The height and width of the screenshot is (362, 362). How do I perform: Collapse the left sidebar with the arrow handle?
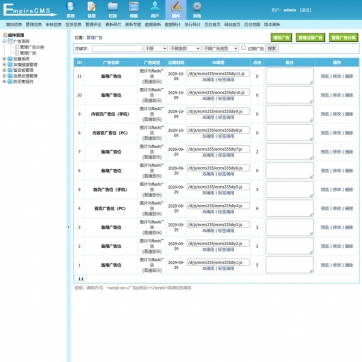point(69,227)
